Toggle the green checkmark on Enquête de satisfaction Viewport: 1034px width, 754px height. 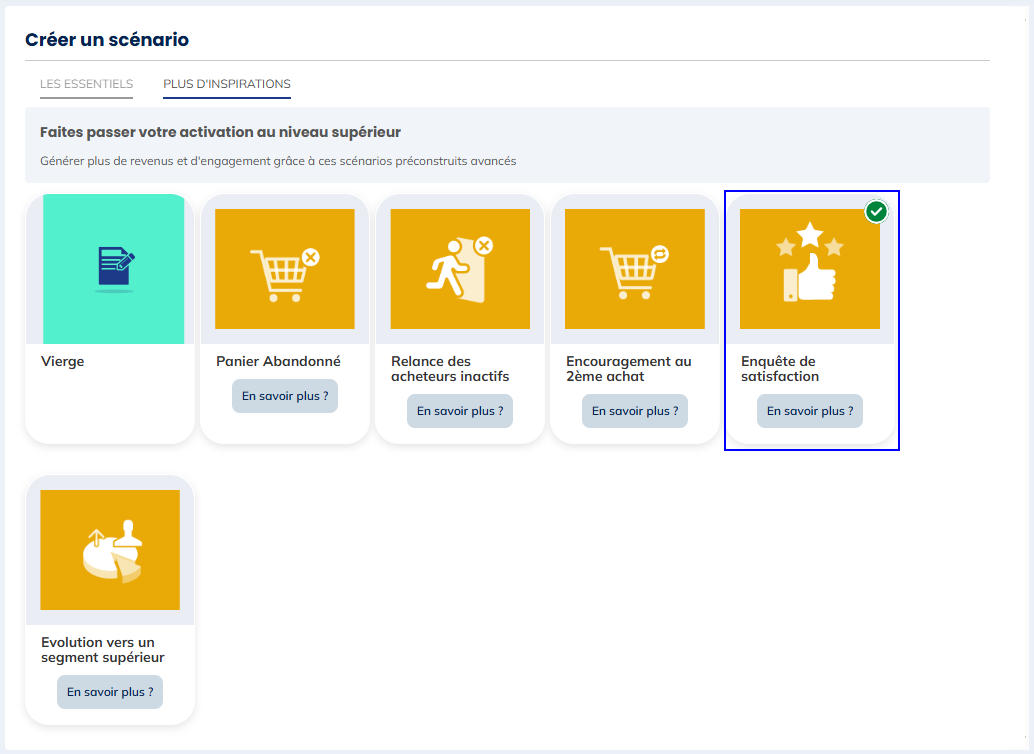click(876, 212)
